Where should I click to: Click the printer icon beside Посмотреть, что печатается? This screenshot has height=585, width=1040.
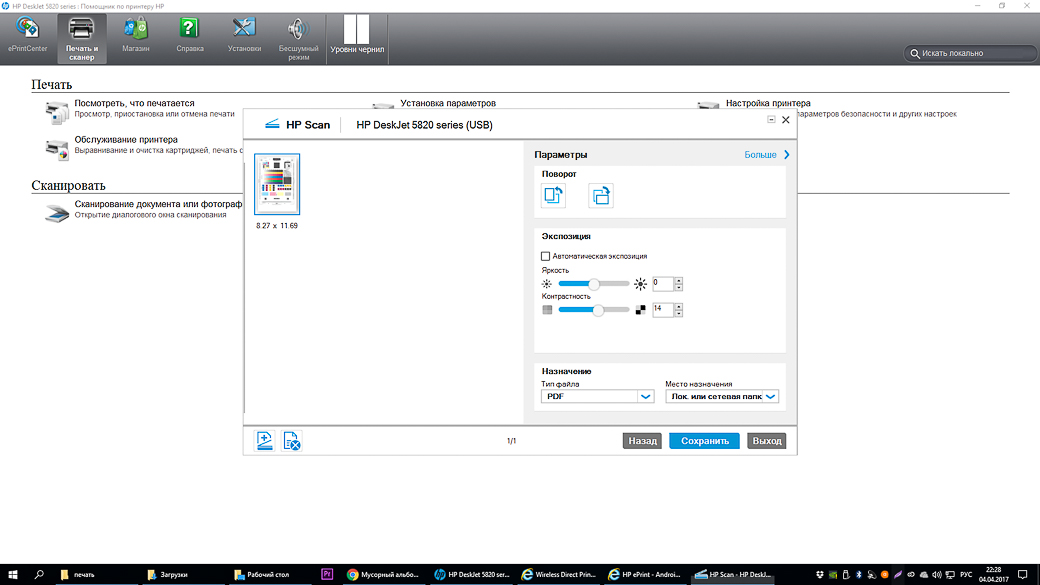[57, 112]
